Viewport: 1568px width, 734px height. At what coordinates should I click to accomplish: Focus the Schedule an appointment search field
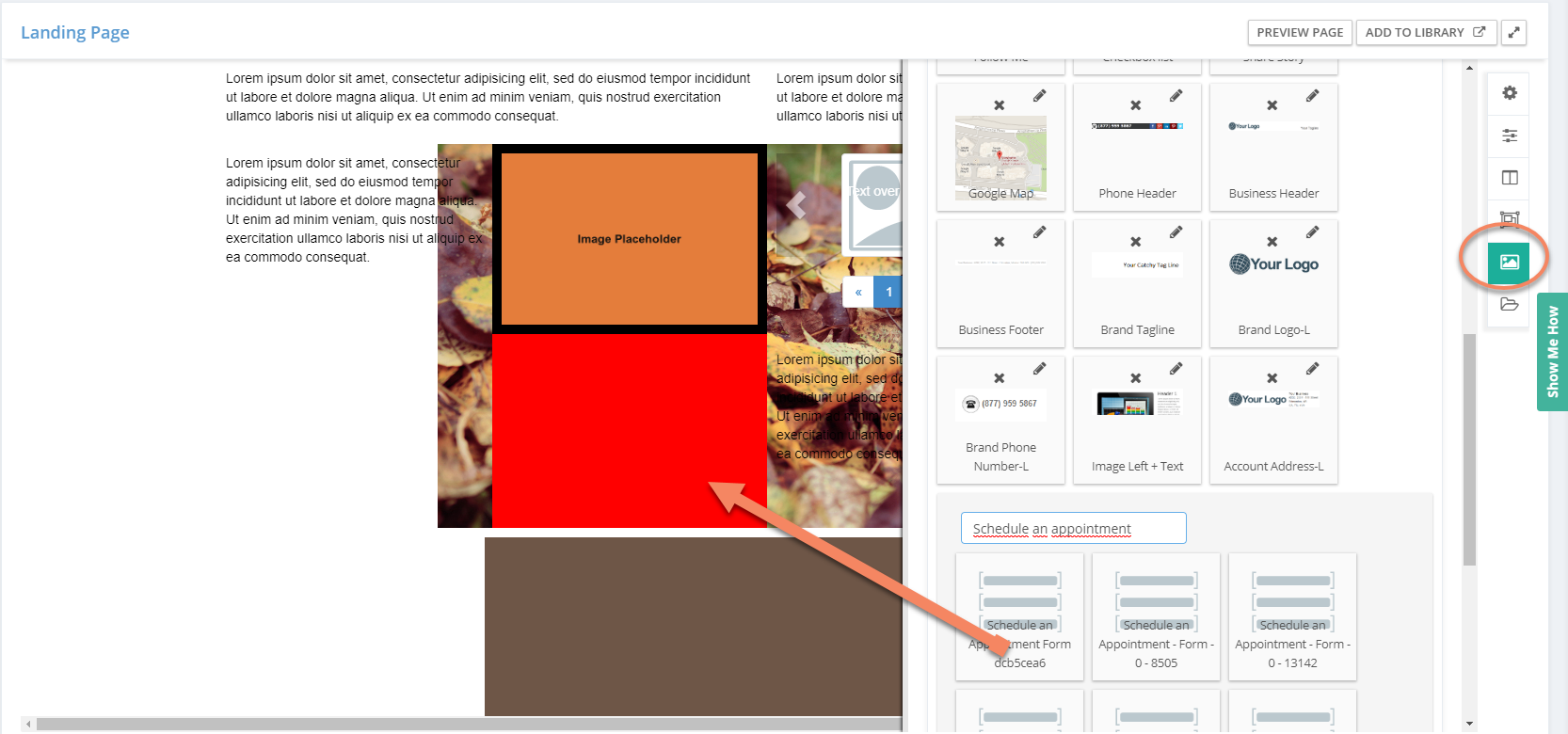coord(1073,528)
